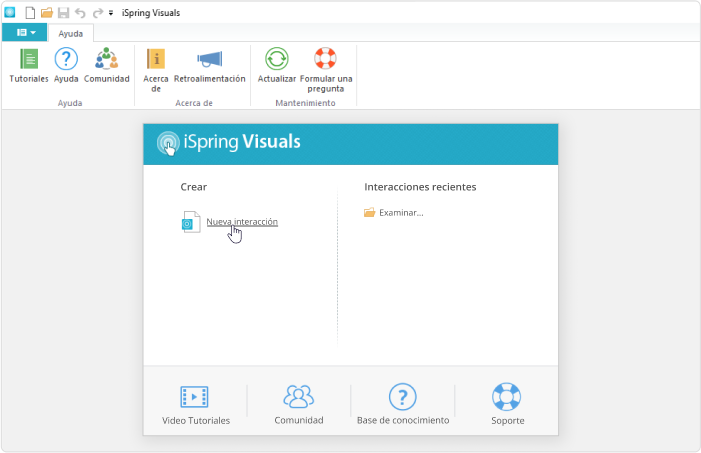
Task: Click the Mantenimiento group label
Action: click(x=305, y=103)
